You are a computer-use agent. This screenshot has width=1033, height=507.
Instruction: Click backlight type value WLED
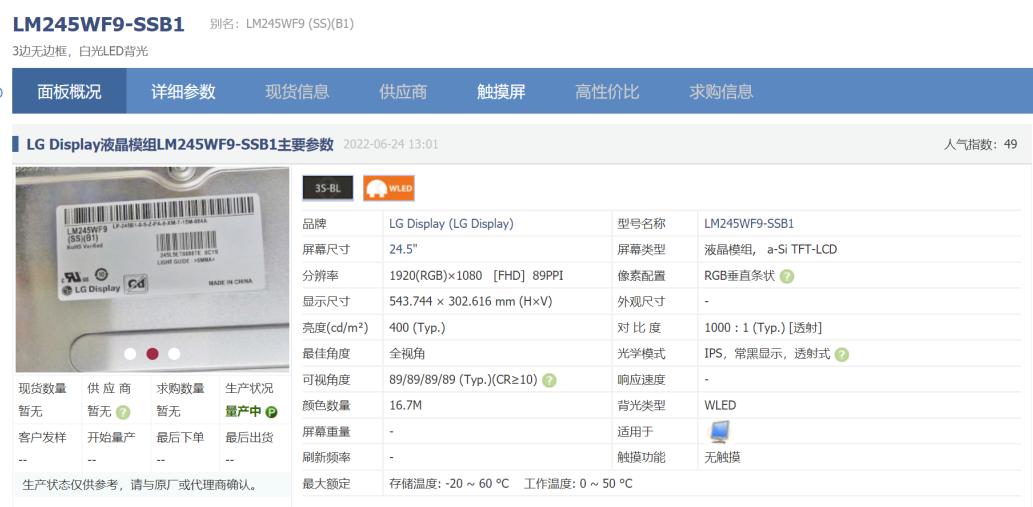tap(720, 406)
